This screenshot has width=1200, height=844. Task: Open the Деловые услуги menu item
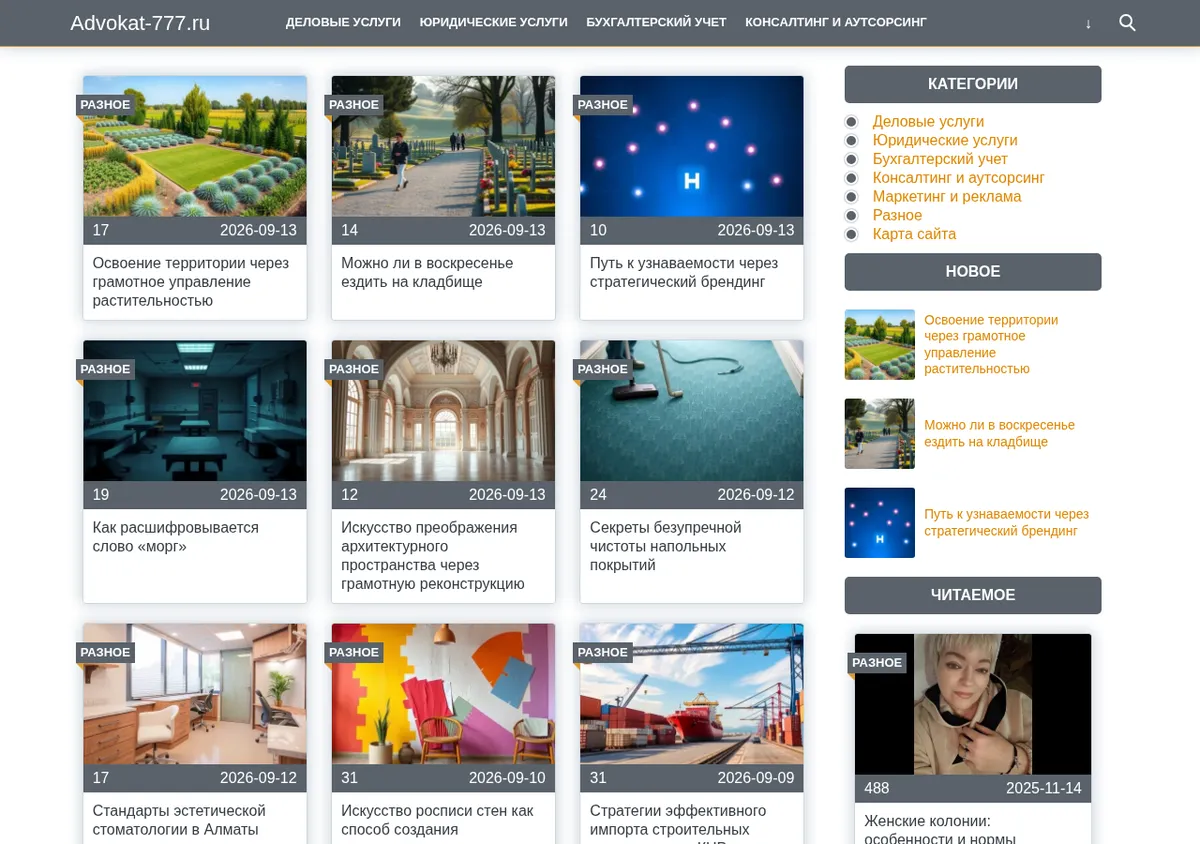click(343, 22)
